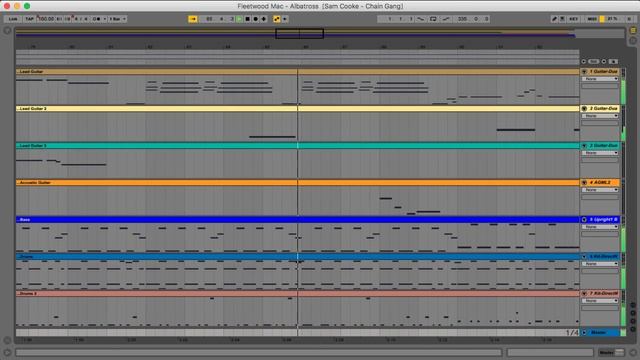Fold the 5 Upright B track

[x=584, y=220]
